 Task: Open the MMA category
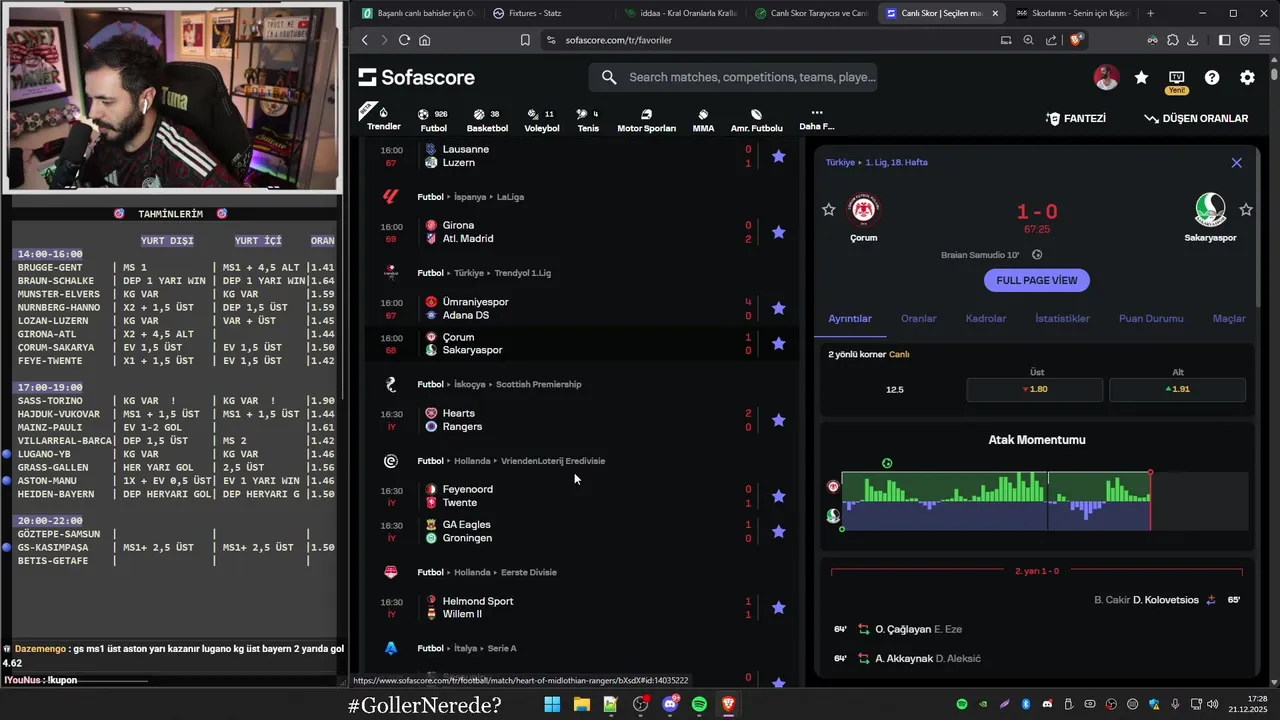pos(703,120)
